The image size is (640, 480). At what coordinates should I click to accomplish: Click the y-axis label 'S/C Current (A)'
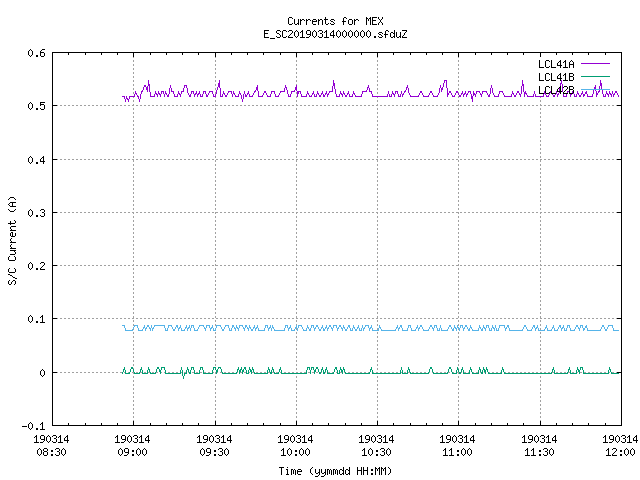click(x=13, y=240)
